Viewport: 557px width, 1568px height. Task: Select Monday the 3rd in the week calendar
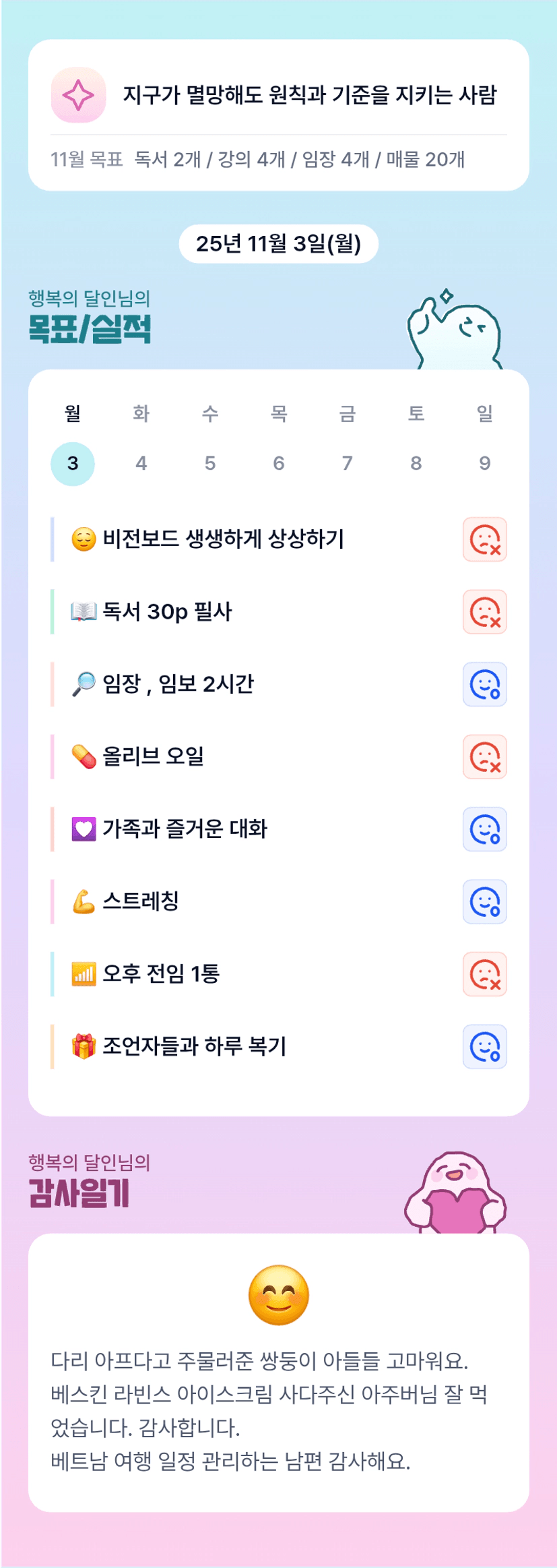tap(73, 464)
